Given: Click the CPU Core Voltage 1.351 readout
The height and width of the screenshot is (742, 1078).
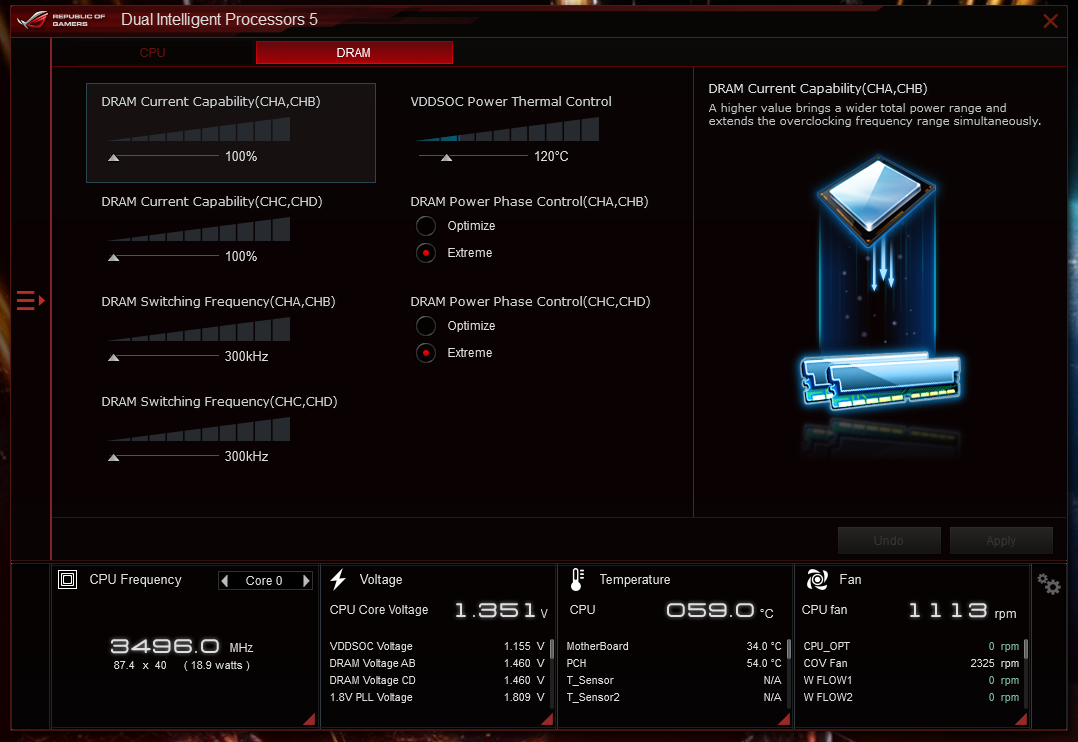Looking at the screenshot, I should pos(500,610).
